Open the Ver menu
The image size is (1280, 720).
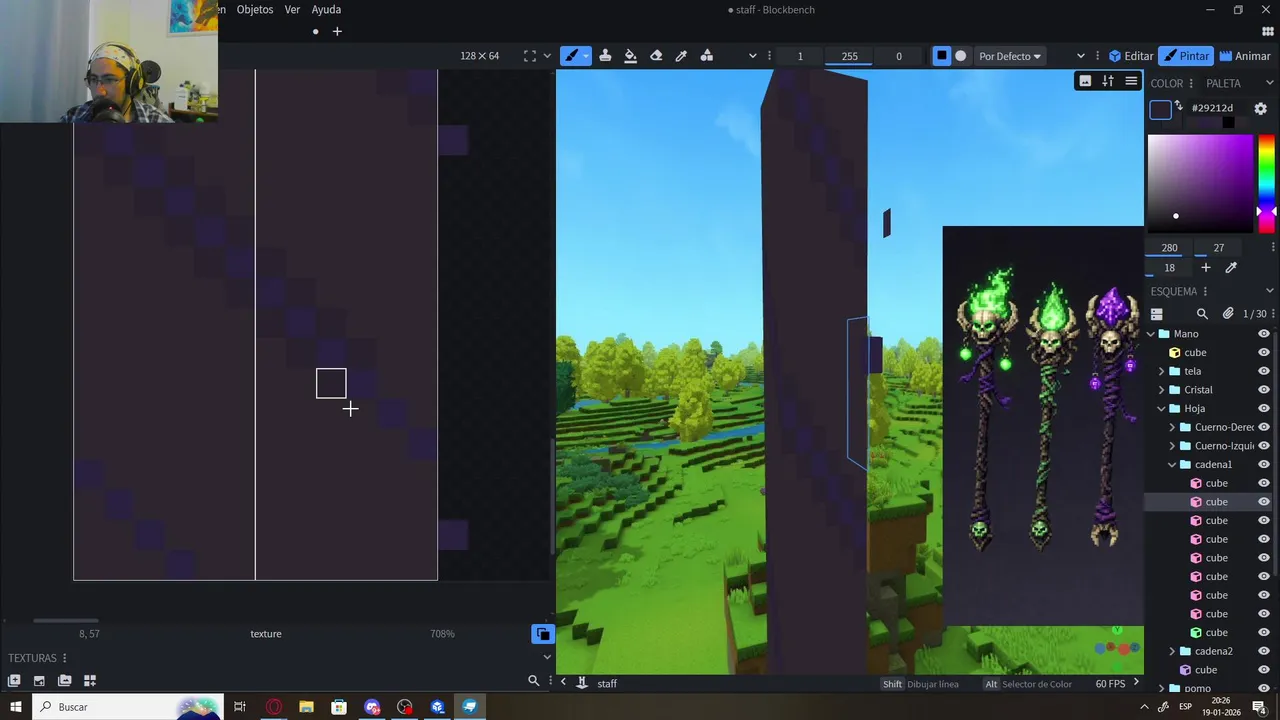coord(292,9)
